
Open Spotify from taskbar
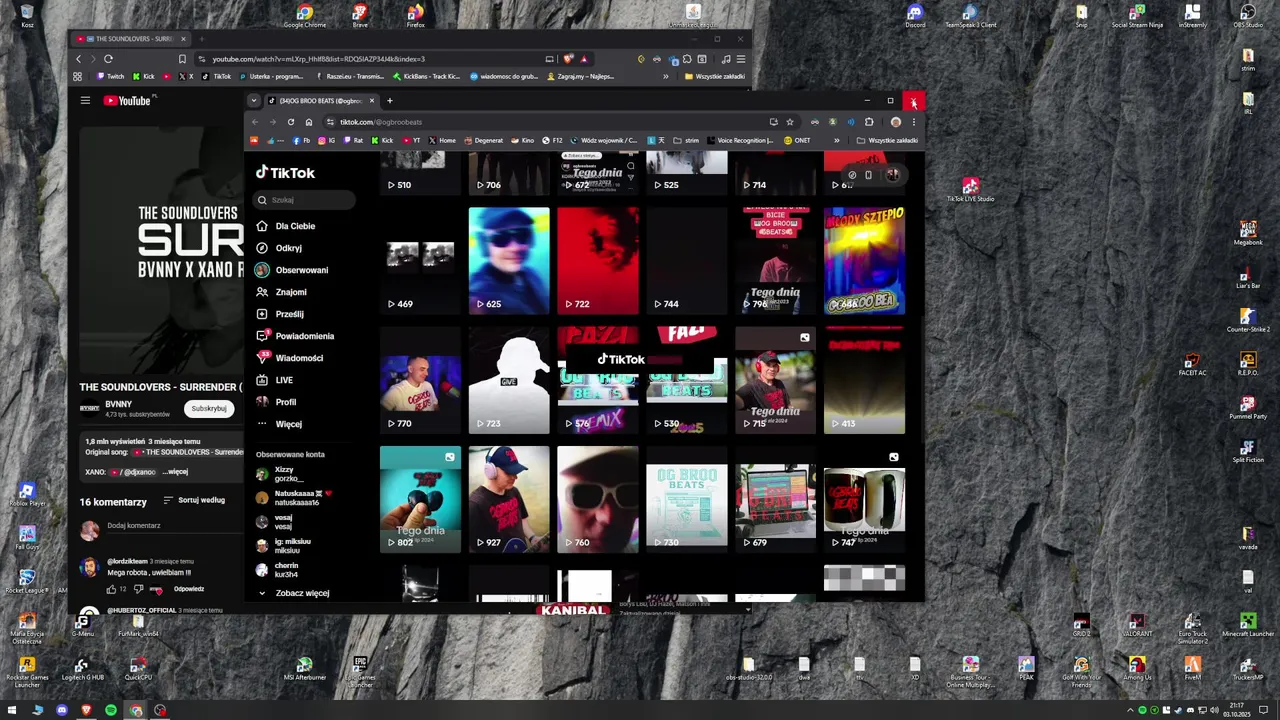tap(111, 710)
